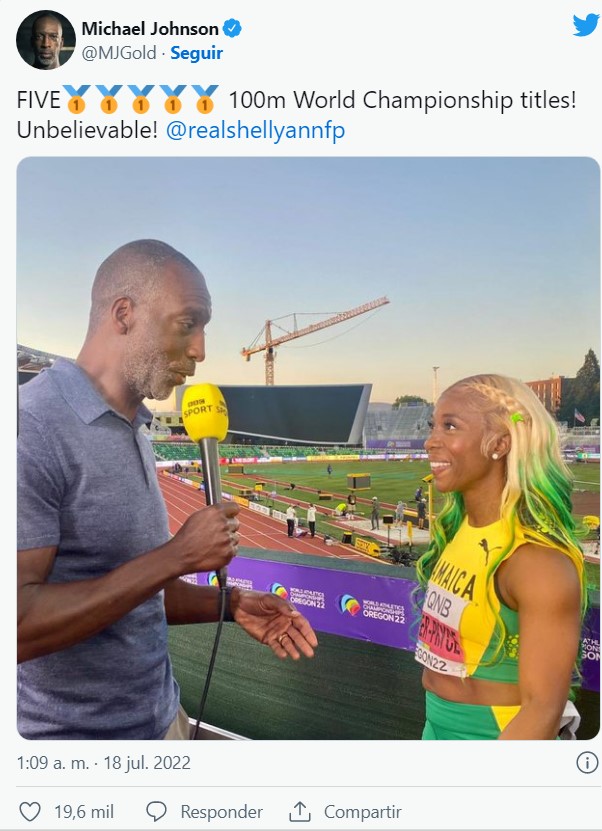The image size is (602, 831).
Task: Follow the account via Seguir link
Action: 196,53
